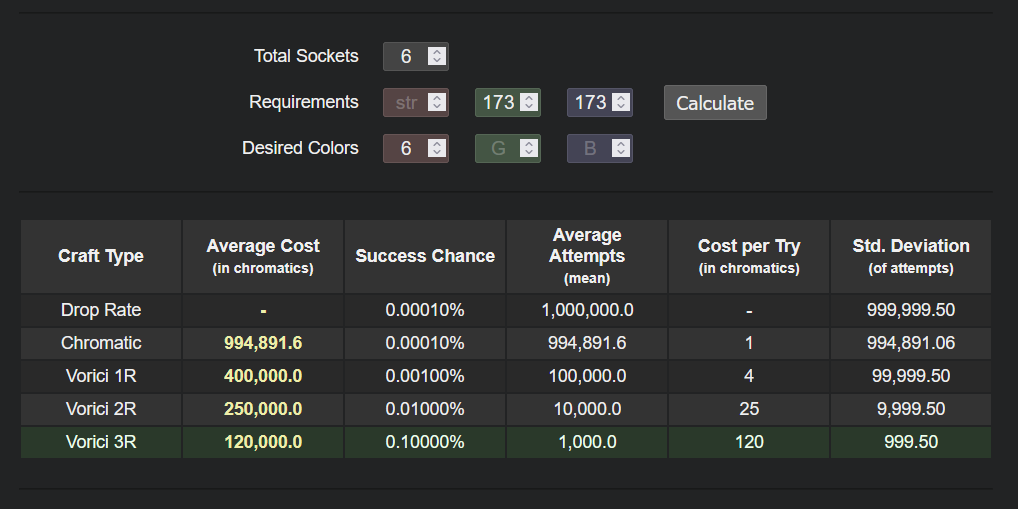Viewport: 1018px width, 509px height.
Task: Click the 0.10000% success chance cell
Action: (425, 443)
